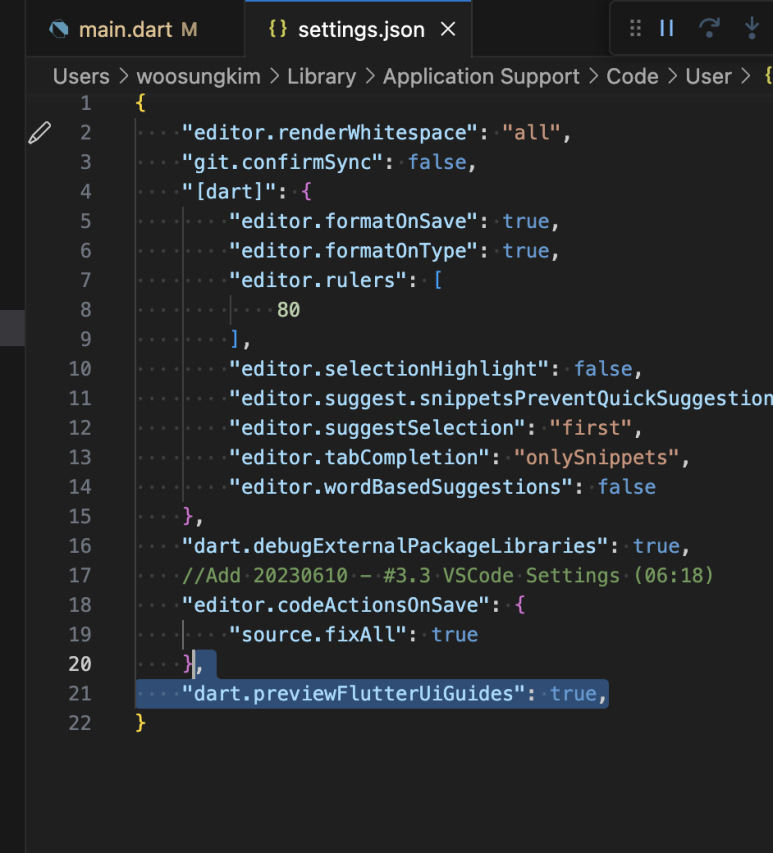Click the "[dart]" key on line 4
This screenshot has height=853, width=773.
(x=229, y=191)
